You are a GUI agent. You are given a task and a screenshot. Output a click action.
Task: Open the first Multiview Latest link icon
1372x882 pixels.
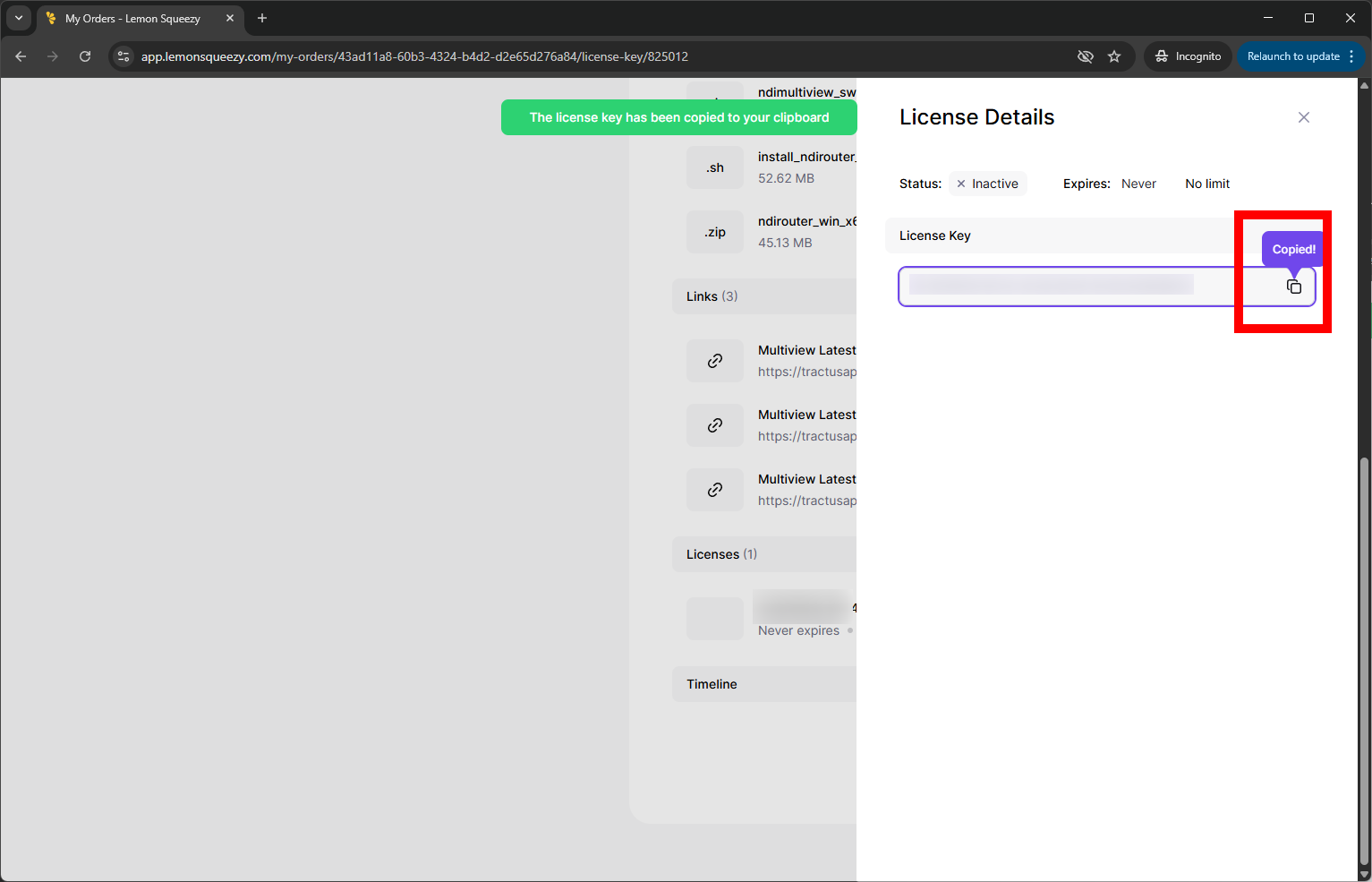pyautogui.click(x=714, y=361)
